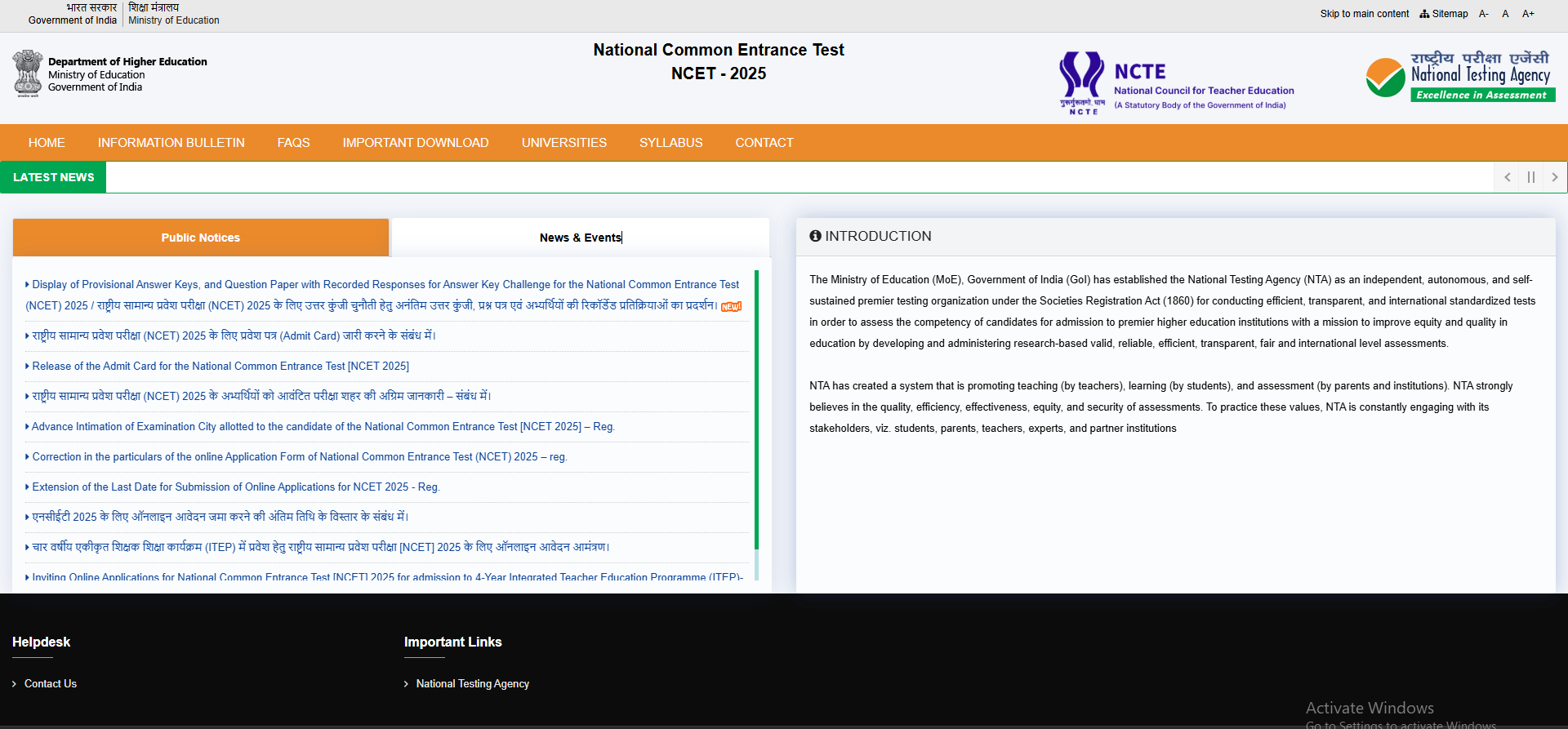This screenshot has height=729, width=1568.
Task: Click Skip to main content link
Action: [1364, 14]
